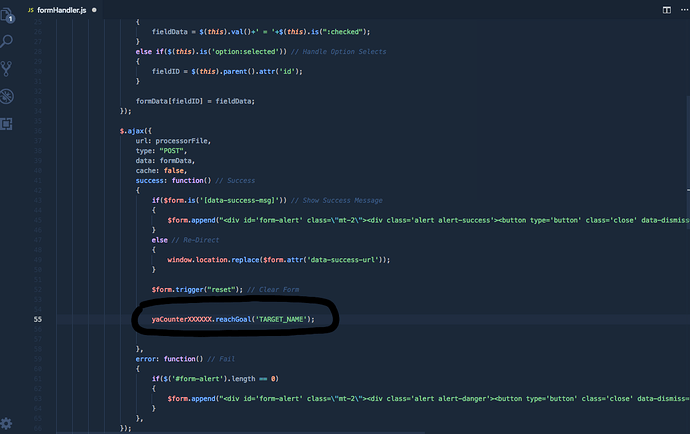This screenshot has width=690, height=434.
Task: Click the 'TARGET_NAME' string argument
Action: [283, 319]
